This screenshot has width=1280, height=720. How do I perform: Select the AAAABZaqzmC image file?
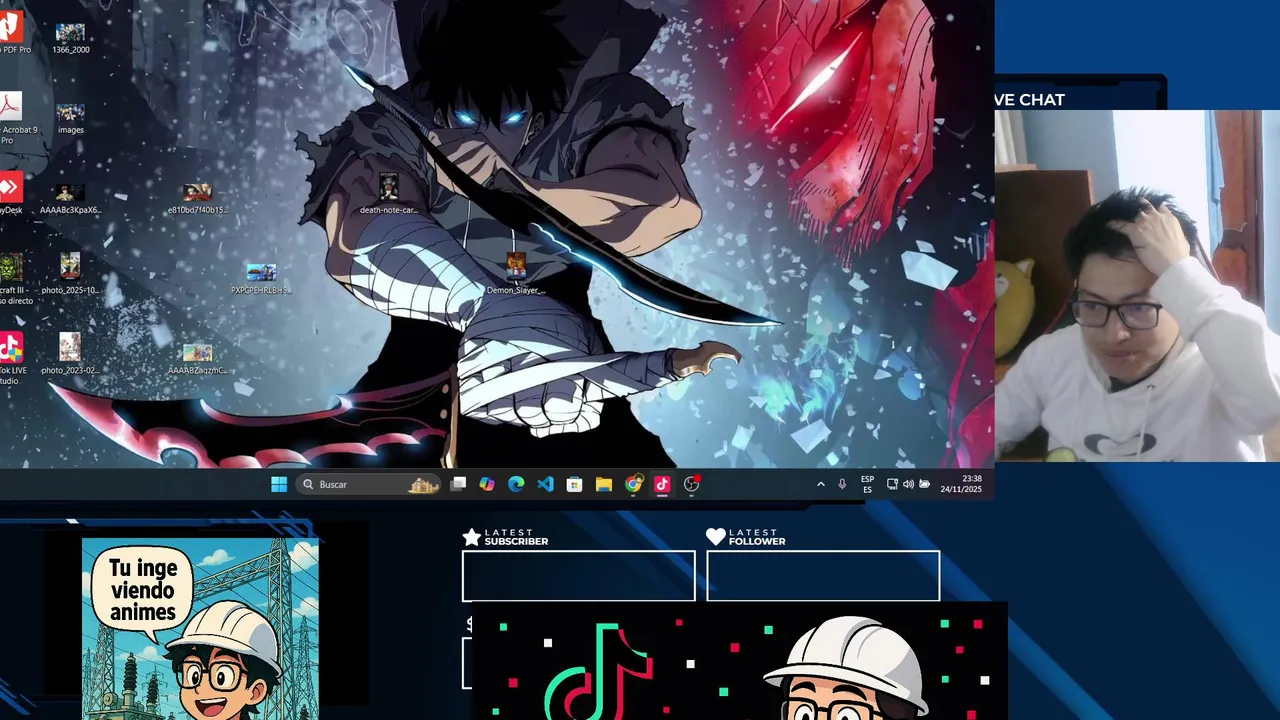coord(197,358)
